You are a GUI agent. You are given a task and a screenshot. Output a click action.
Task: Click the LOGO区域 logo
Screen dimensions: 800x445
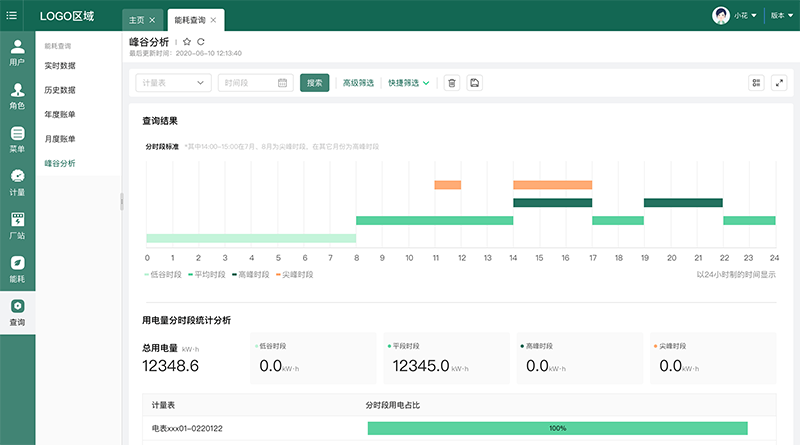click(67, 16)
